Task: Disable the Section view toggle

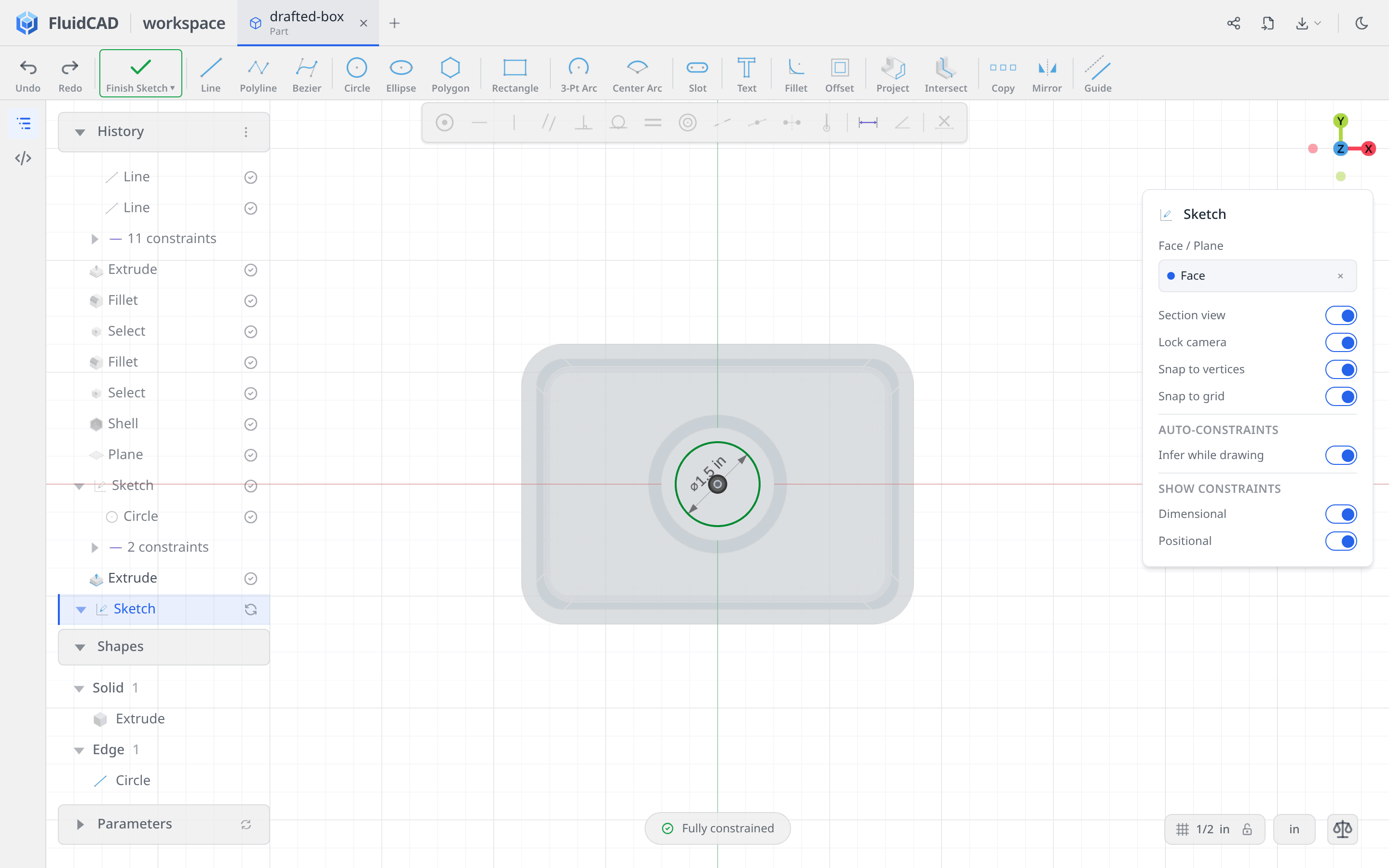Action: click(1341, 315)
